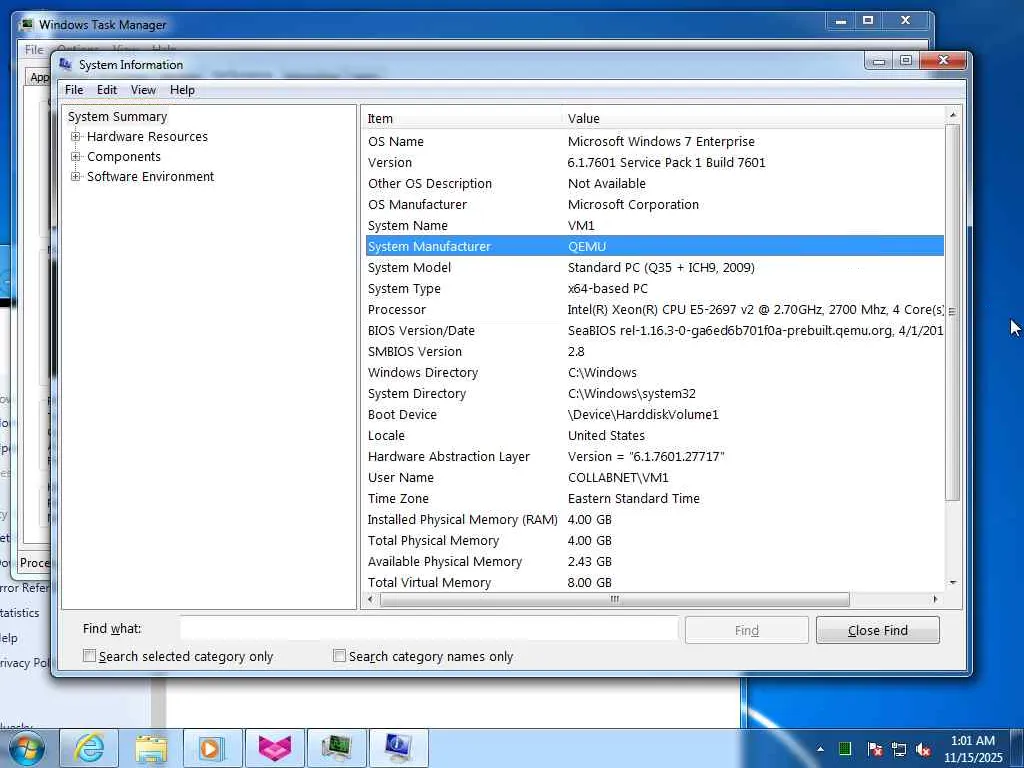Select the Version row
Image resolution: width=1024 pixels, height=768 pixels.
pyautogui.click(x=655, y=162)
